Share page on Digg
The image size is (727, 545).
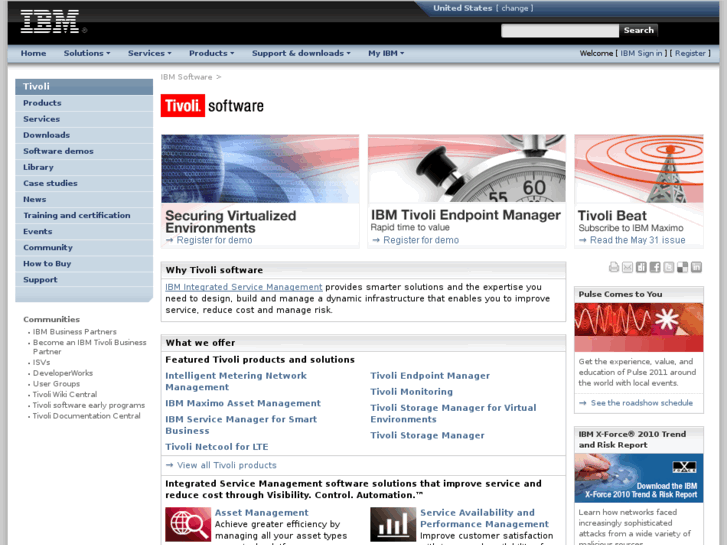click(641, 267)
